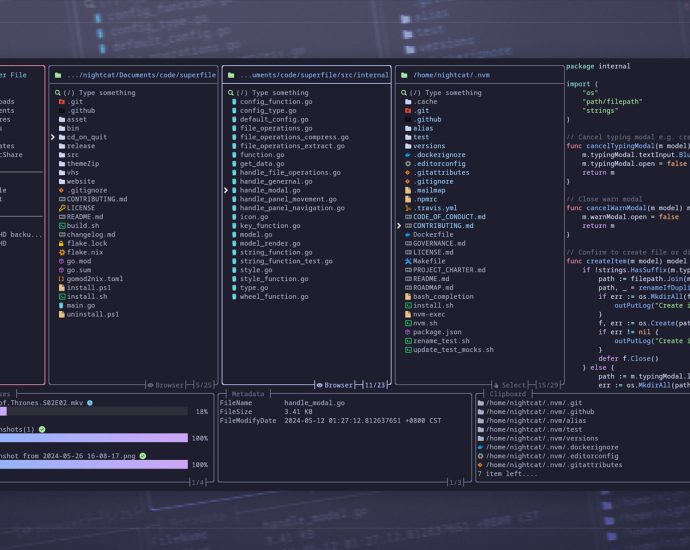This screenshot has height=550, width=690.
Task: Click the icon beside package.json
Action: pyautogui.click(x=408, y=332)
